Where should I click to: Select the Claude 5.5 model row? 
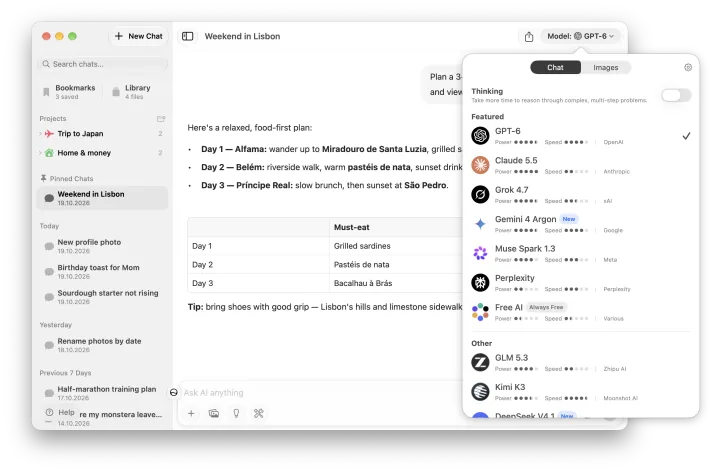[580, 165]
